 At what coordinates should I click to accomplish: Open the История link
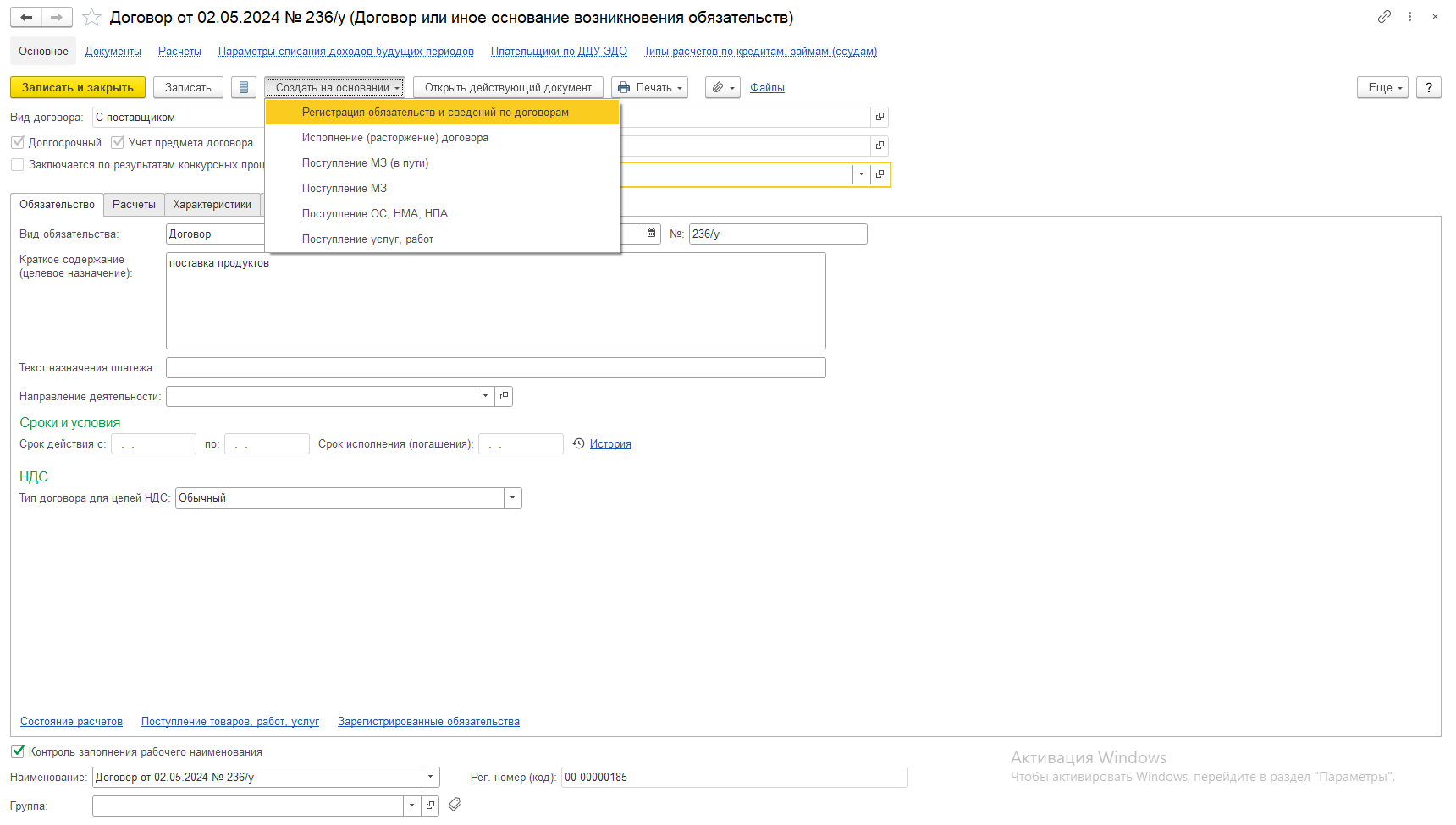pos(610,444)
